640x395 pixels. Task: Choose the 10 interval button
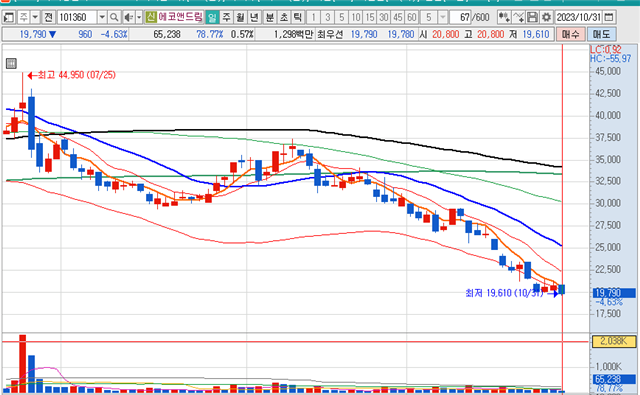tap(356, 17)
